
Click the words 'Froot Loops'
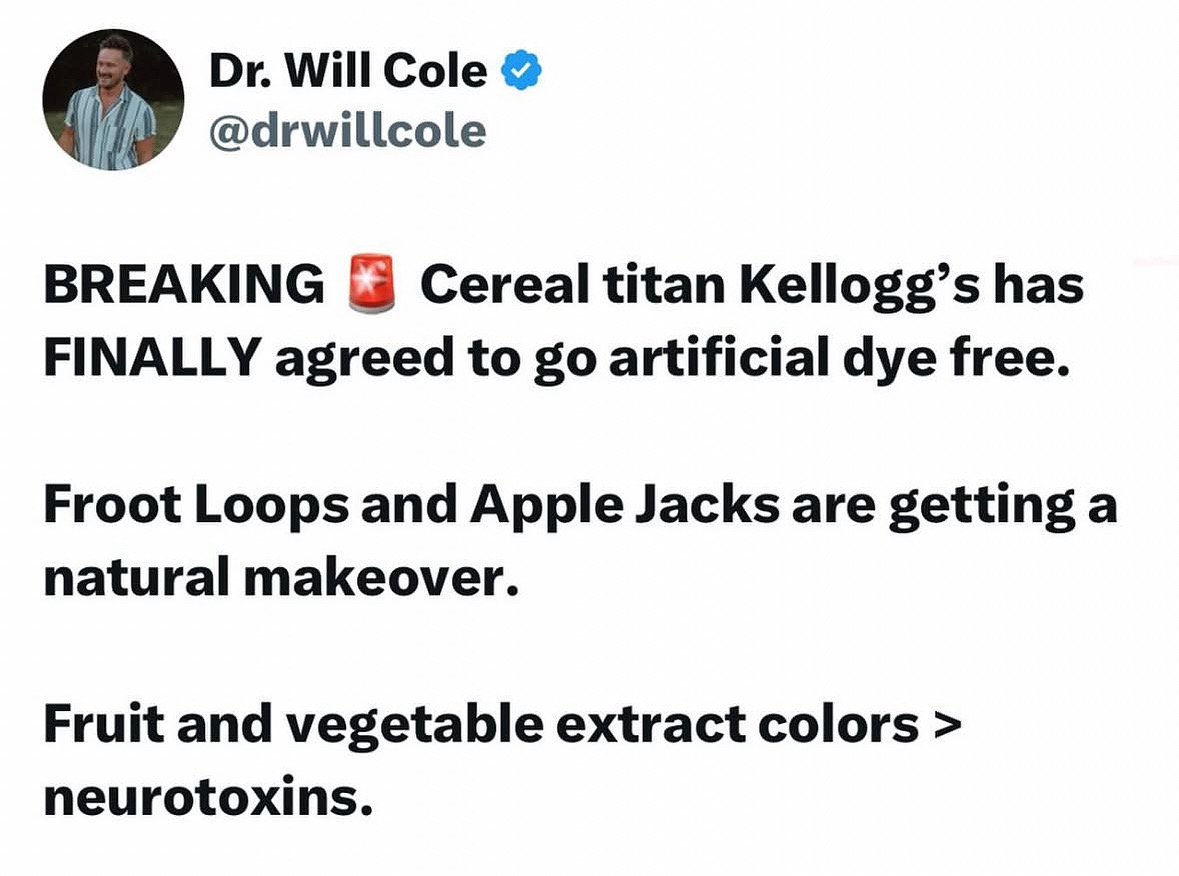[x=196, y=505]
